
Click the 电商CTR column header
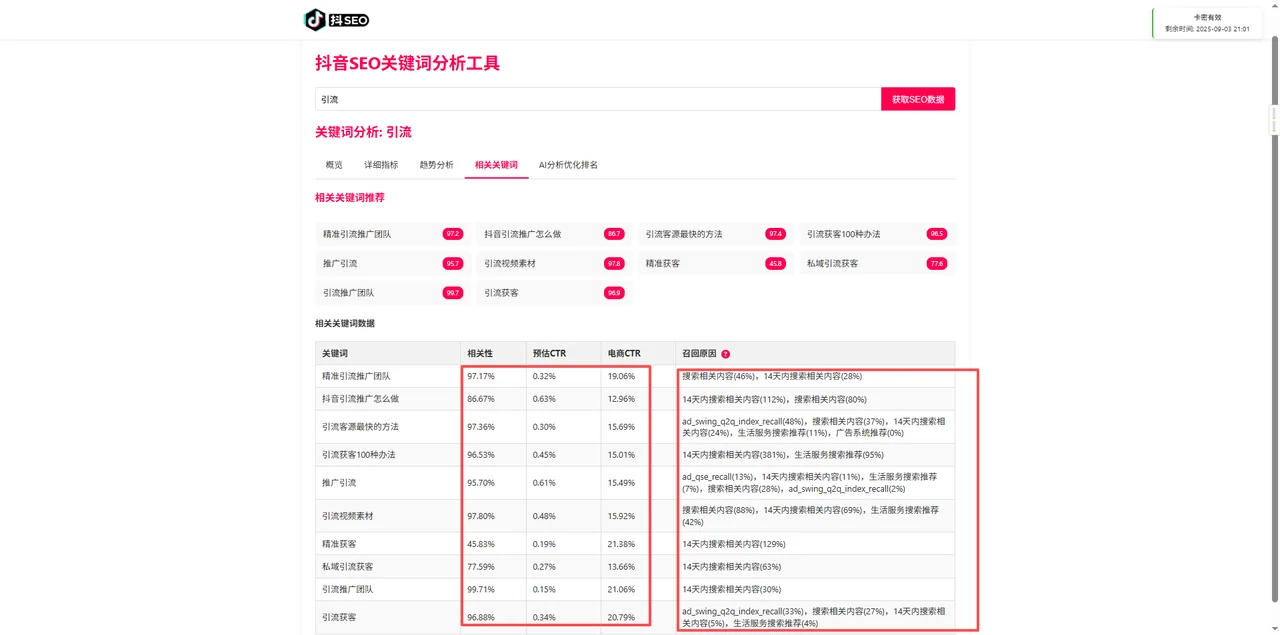638,354
